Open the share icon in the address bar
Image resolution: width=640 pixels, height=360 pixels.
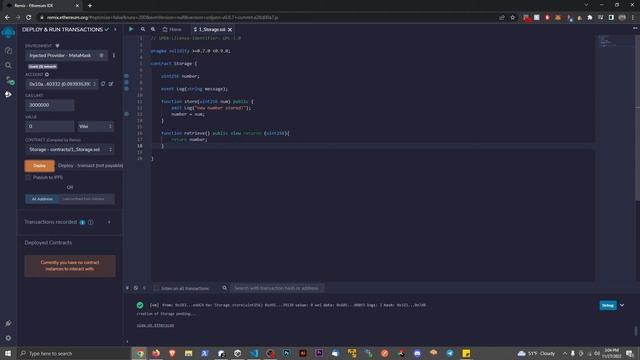tap(502, 18)
